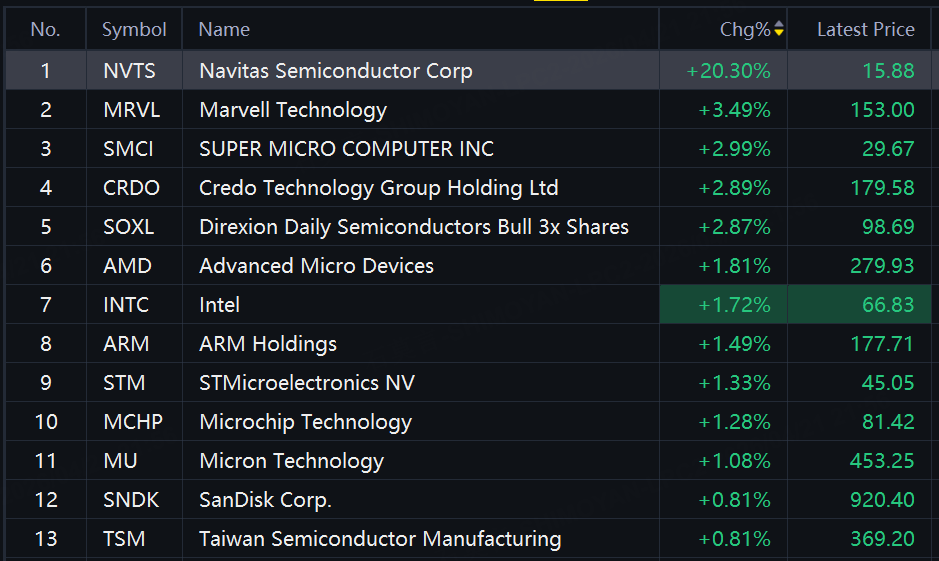Sort by the Latest Price column header
This screenshot has height=561, width=939.
click(x=865, y=30)
